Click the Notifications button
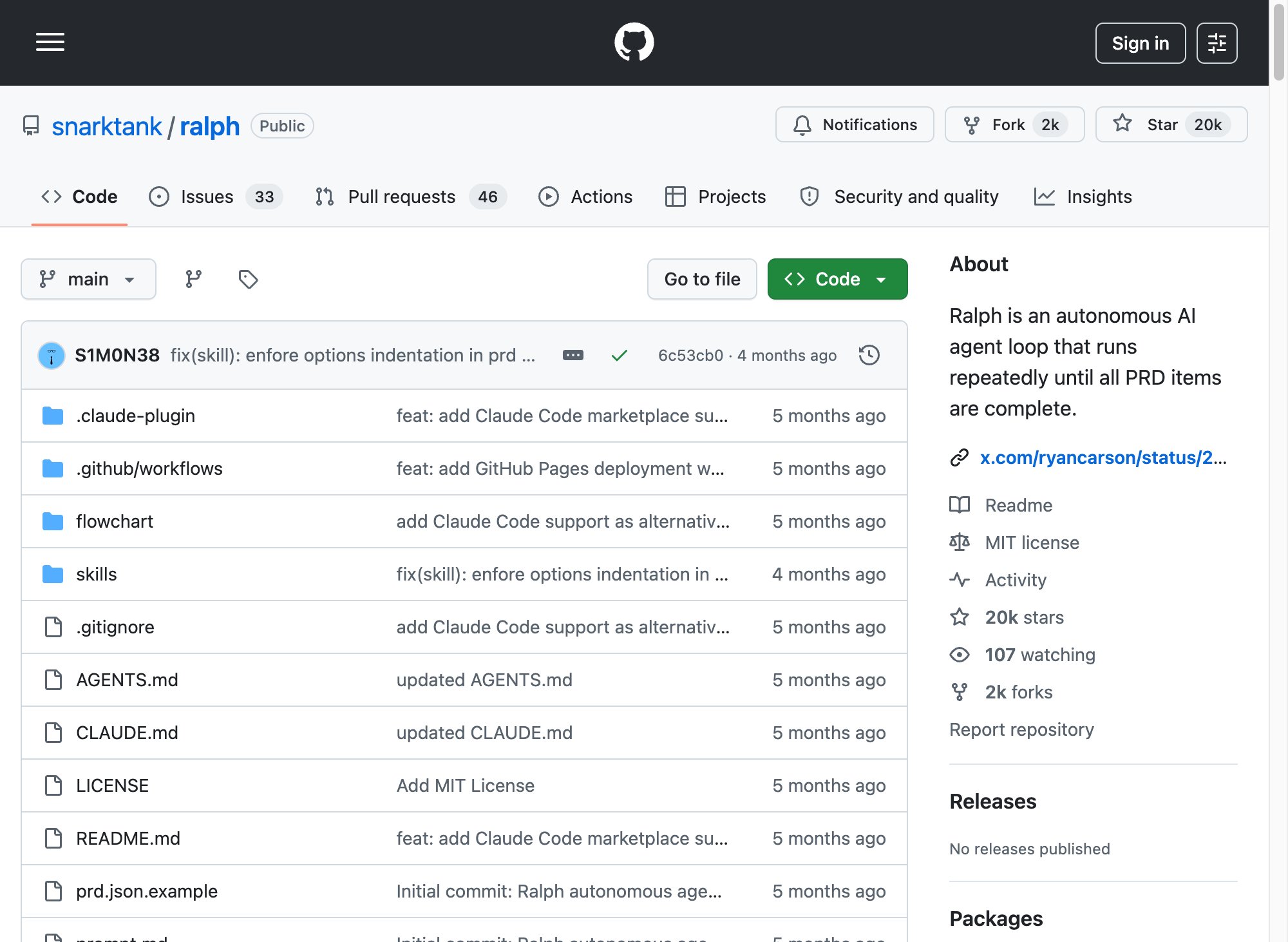 click(x=855, y=124)
